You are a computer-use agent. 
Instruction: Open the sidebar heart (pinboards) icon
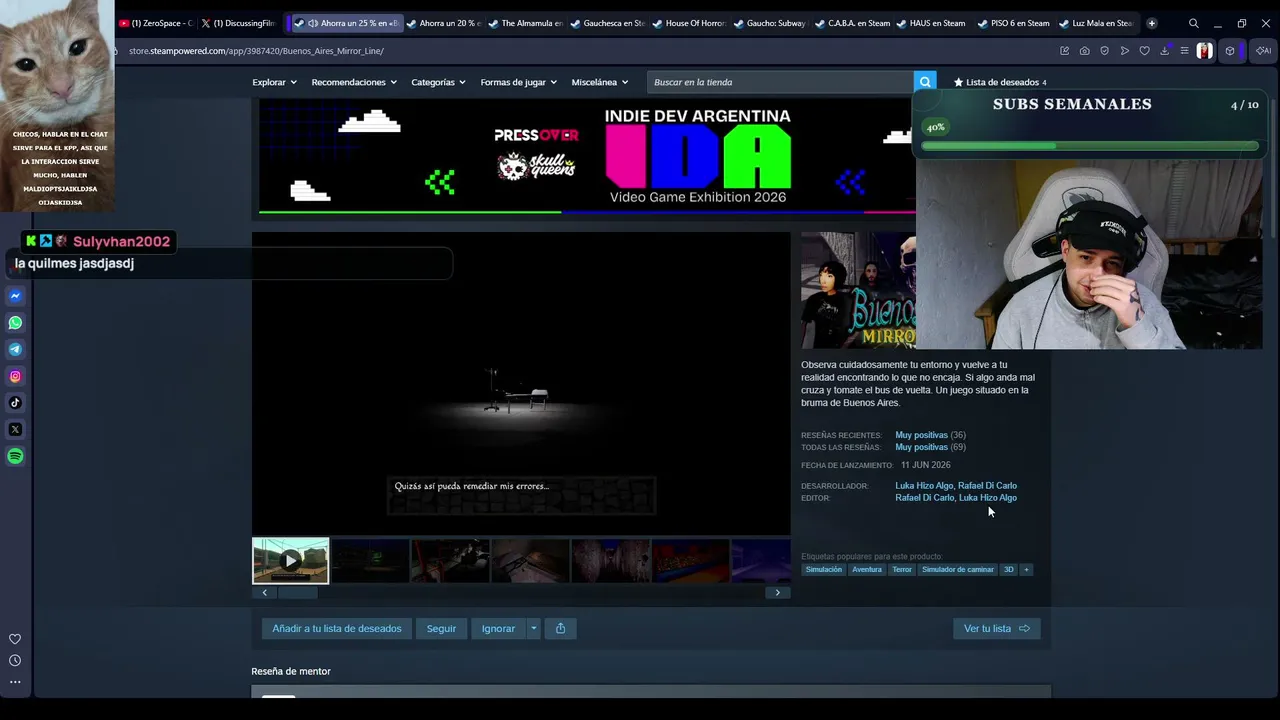[x=15, y=639]
